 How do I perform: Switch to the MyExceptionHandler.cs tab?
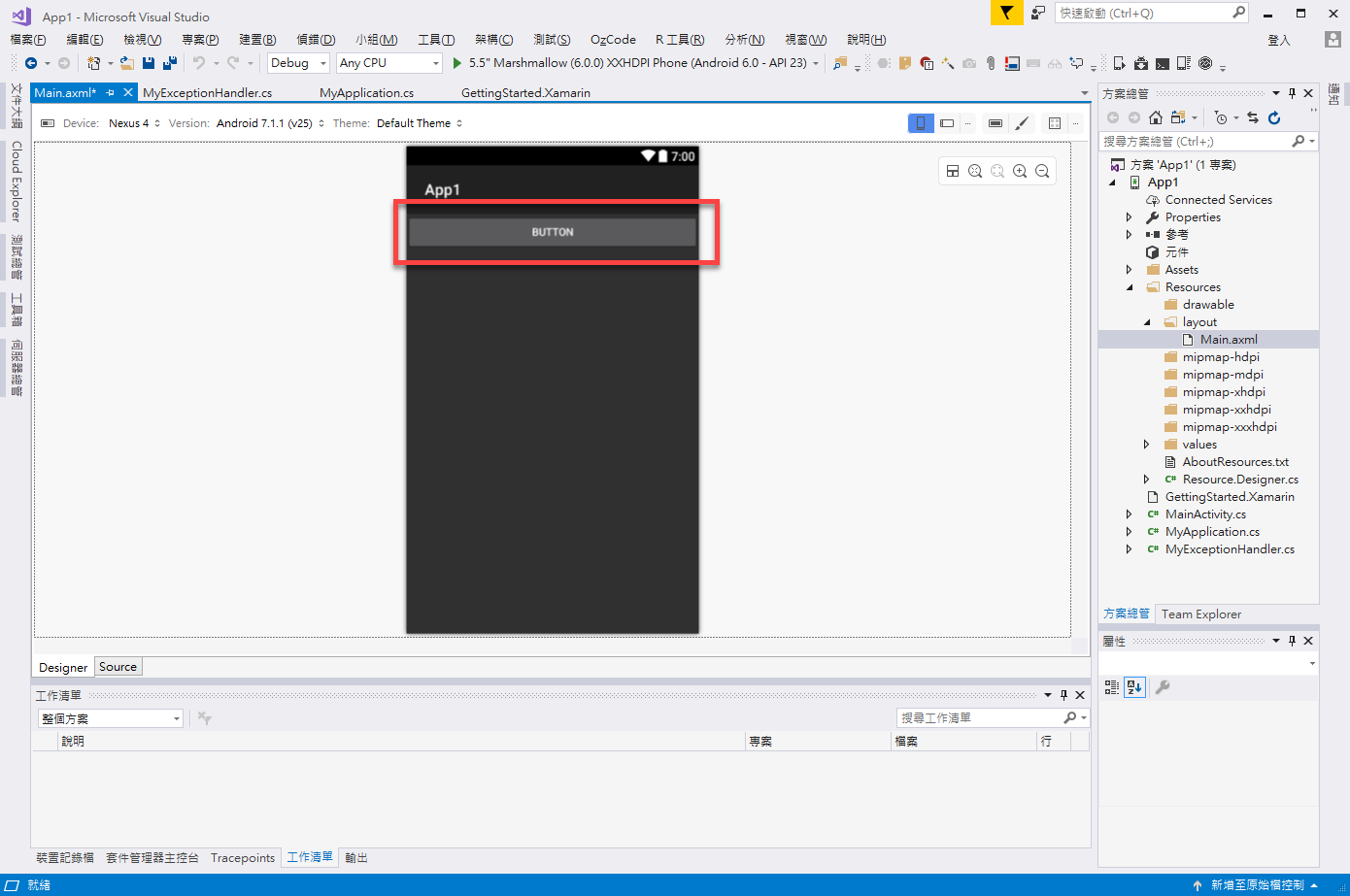207,93
